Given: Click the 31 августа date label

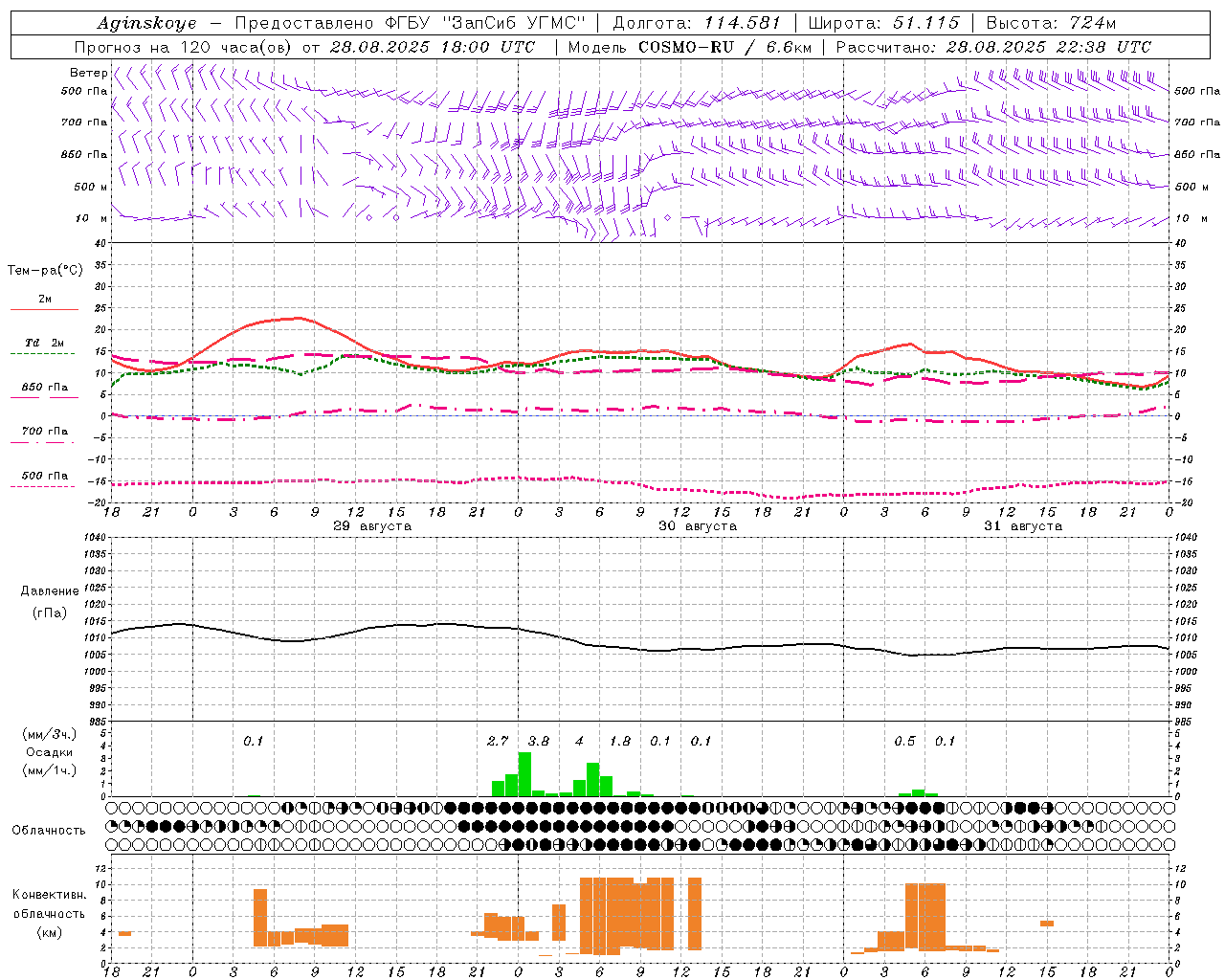Looking at the screenshot, I should pos(1023,526).
